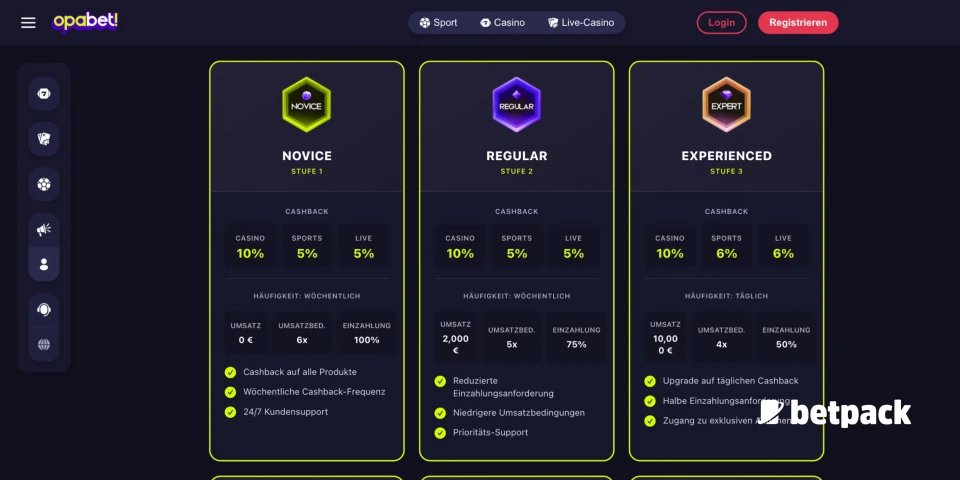This screenshot has height=480, width=960.
Task: Click the purple REGULAR hexagon badge
Action: click(x=517, y=105)
